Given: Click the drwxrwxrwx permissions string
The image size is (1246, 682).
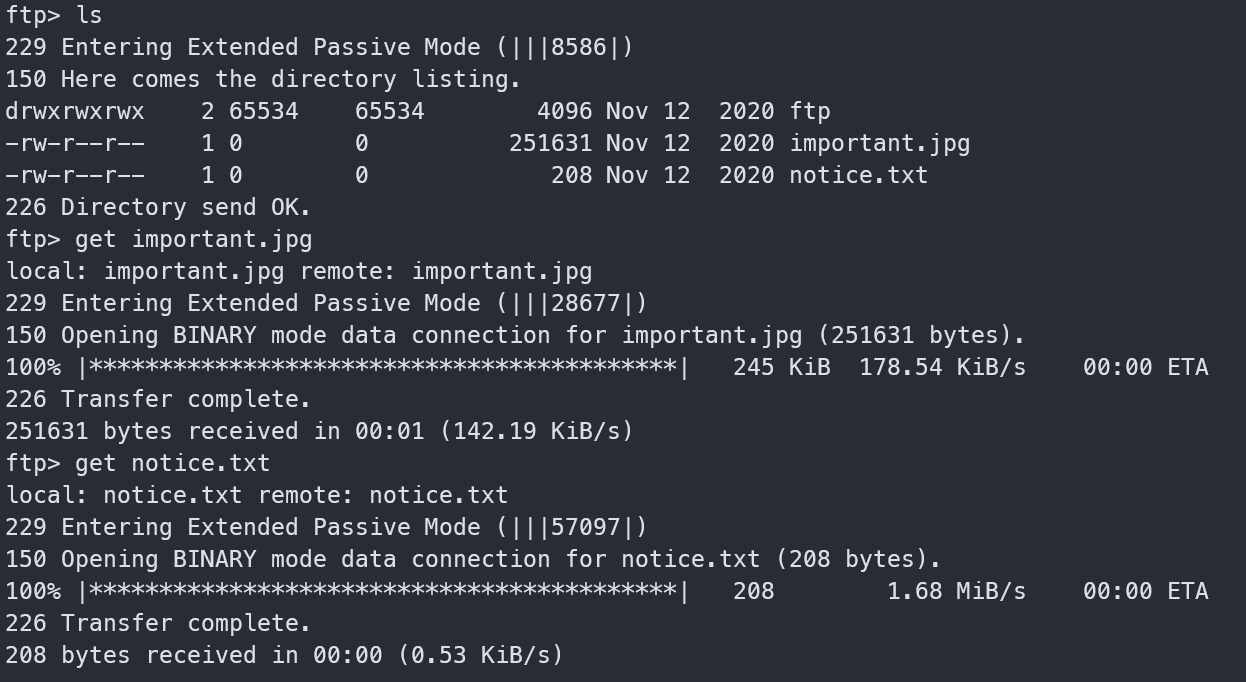Looking at the screenshot, I should (75, 111).
